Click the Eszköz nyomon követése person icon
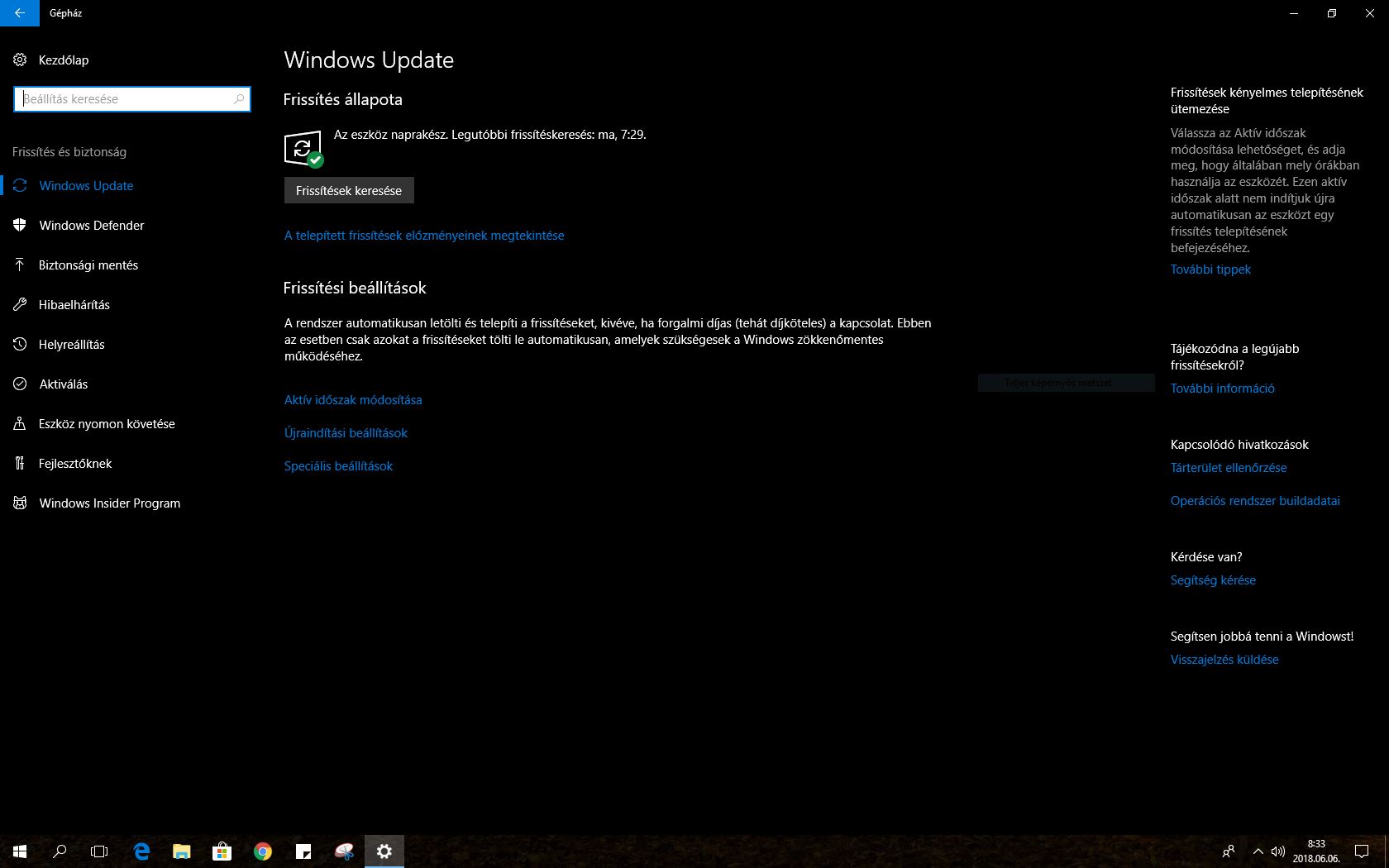The image size is (1389, 868). [20, 424]
